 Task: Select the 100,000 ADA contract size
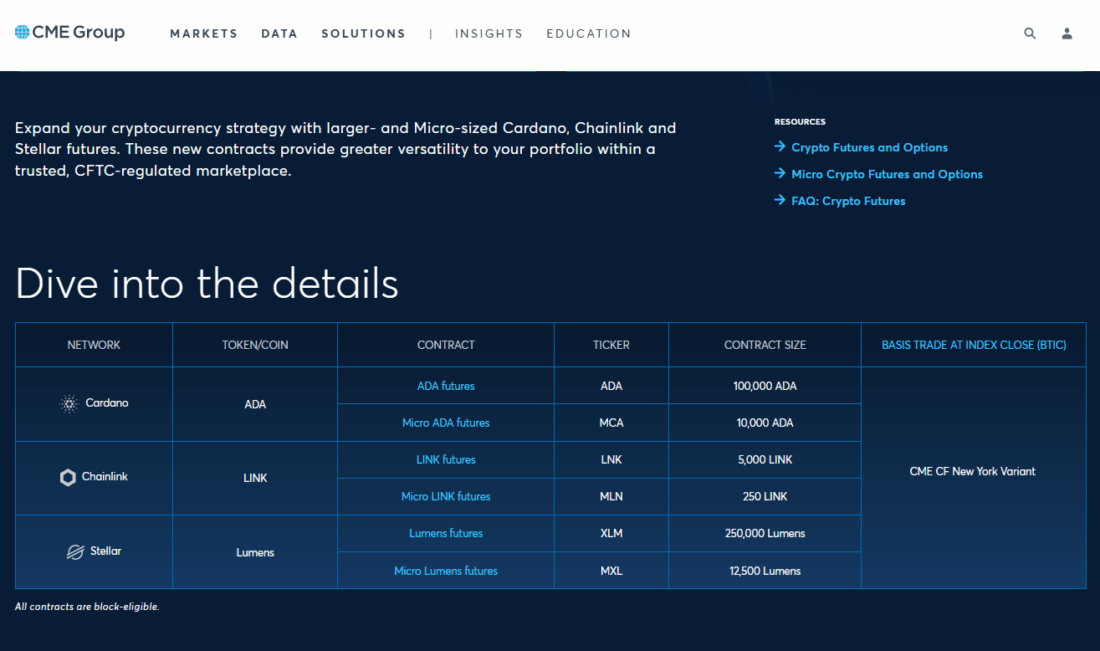[765, 386]
